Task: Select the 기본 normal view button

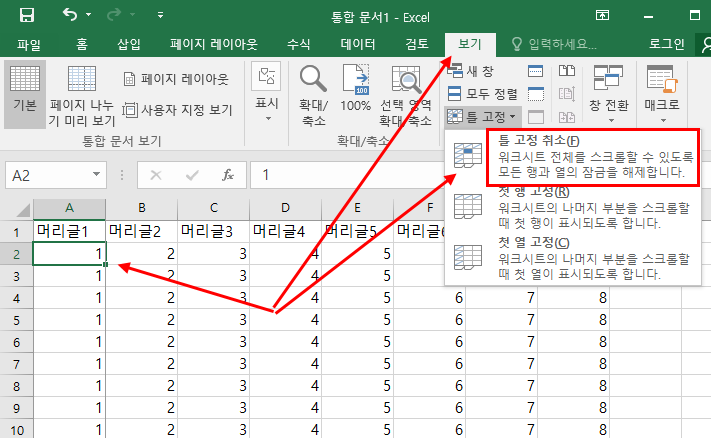Action: coord(25,94)
